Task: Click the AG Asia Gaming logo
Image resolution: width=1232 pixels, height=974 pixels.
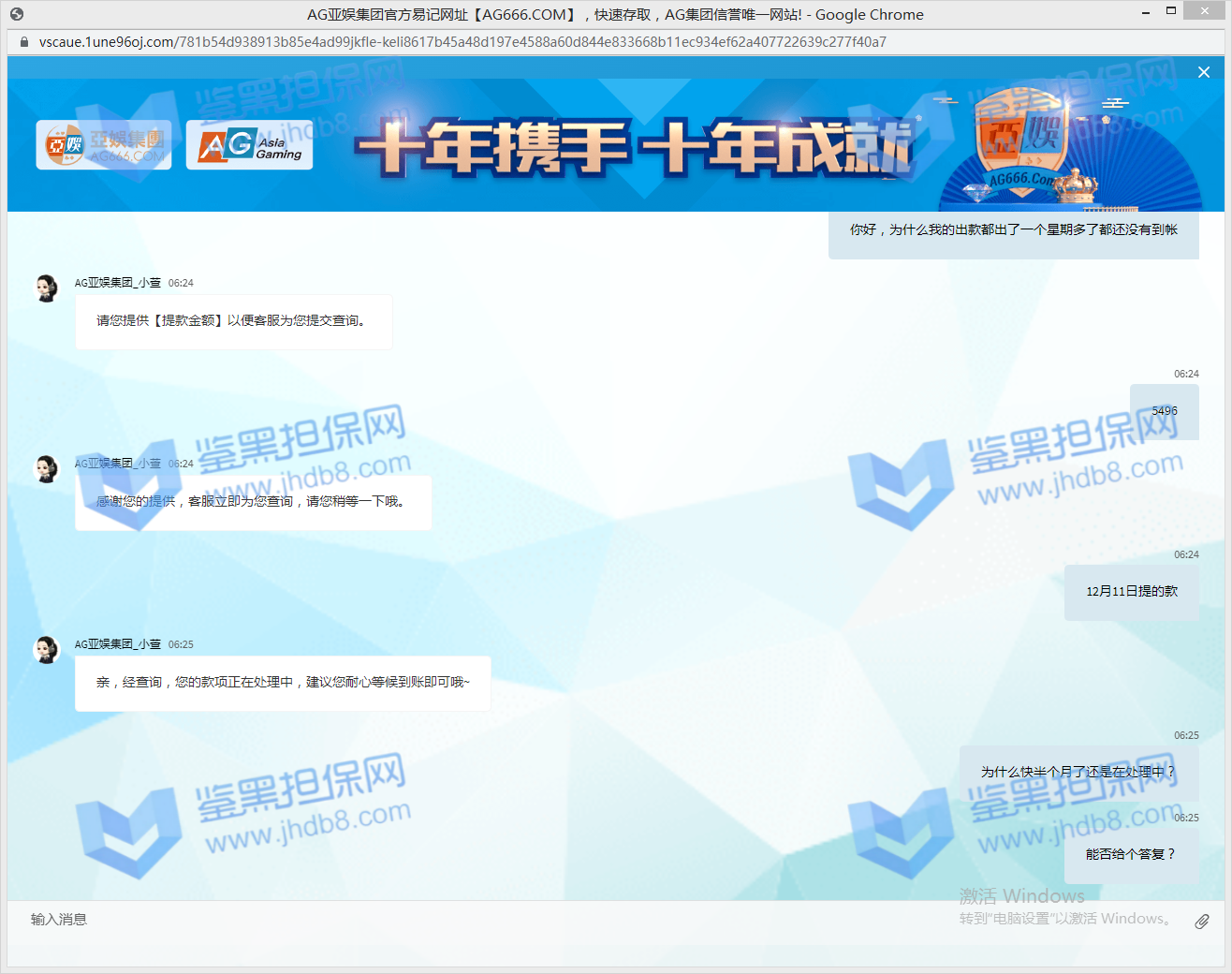Action: [249, 145]
